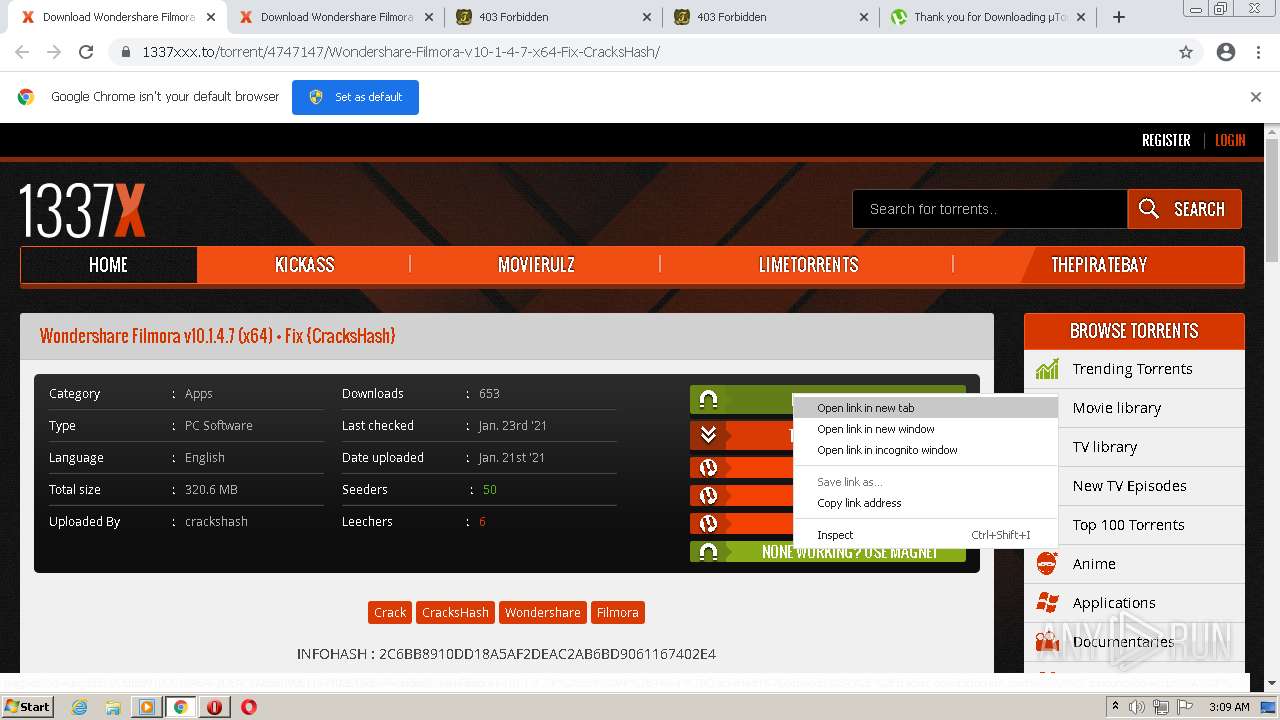Click the second uTorrent mirror icon

tap(709, 495)
